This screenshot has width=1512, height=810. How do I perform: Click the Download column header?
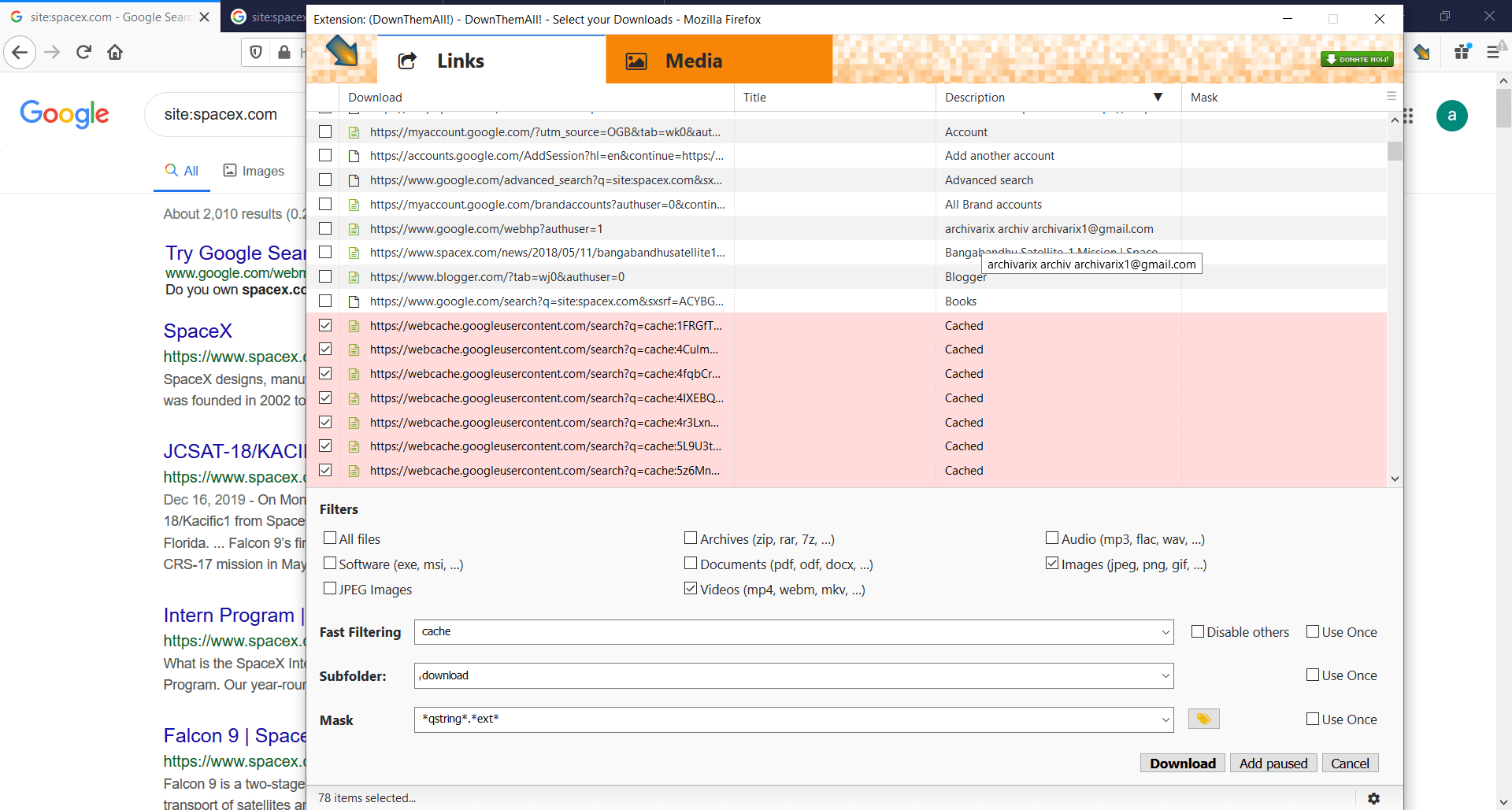click(535, 98)
